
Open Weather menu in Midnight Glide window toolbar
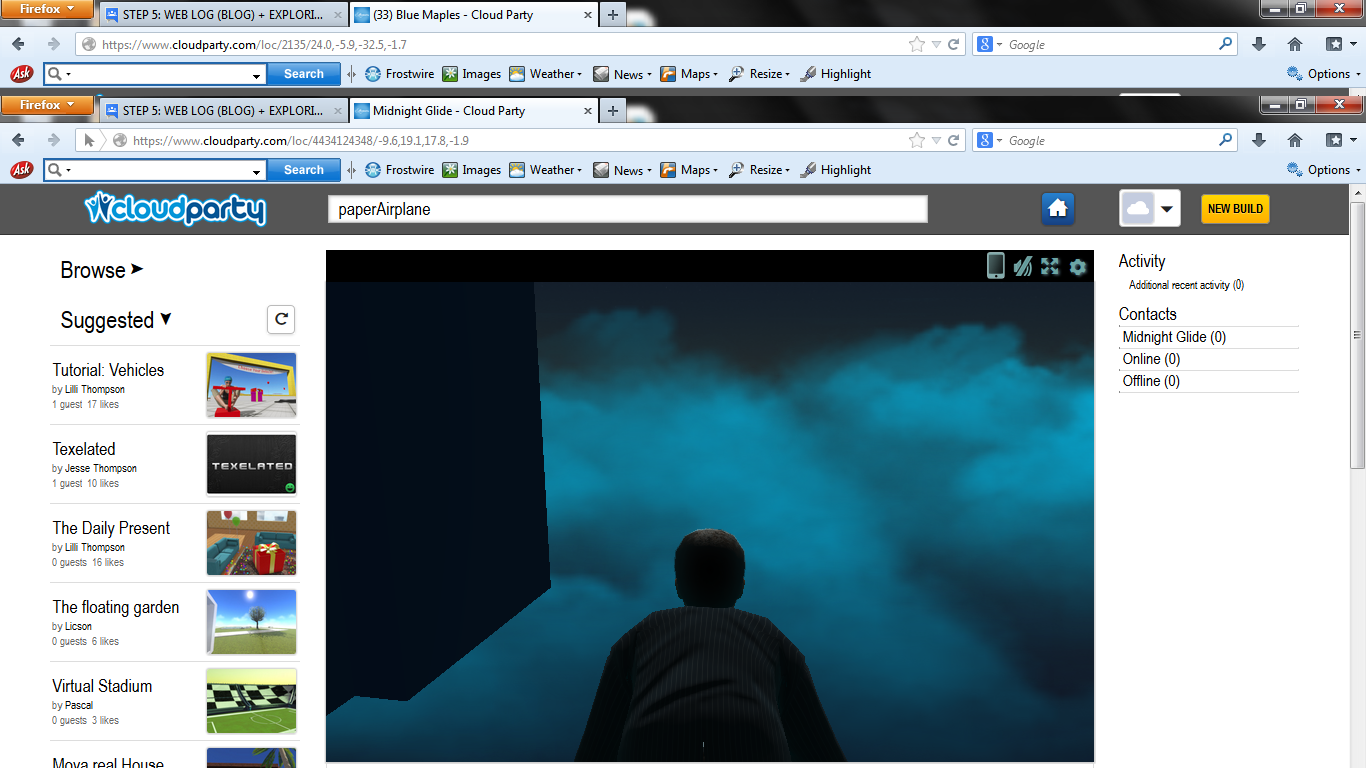click(x=546, y=170)
